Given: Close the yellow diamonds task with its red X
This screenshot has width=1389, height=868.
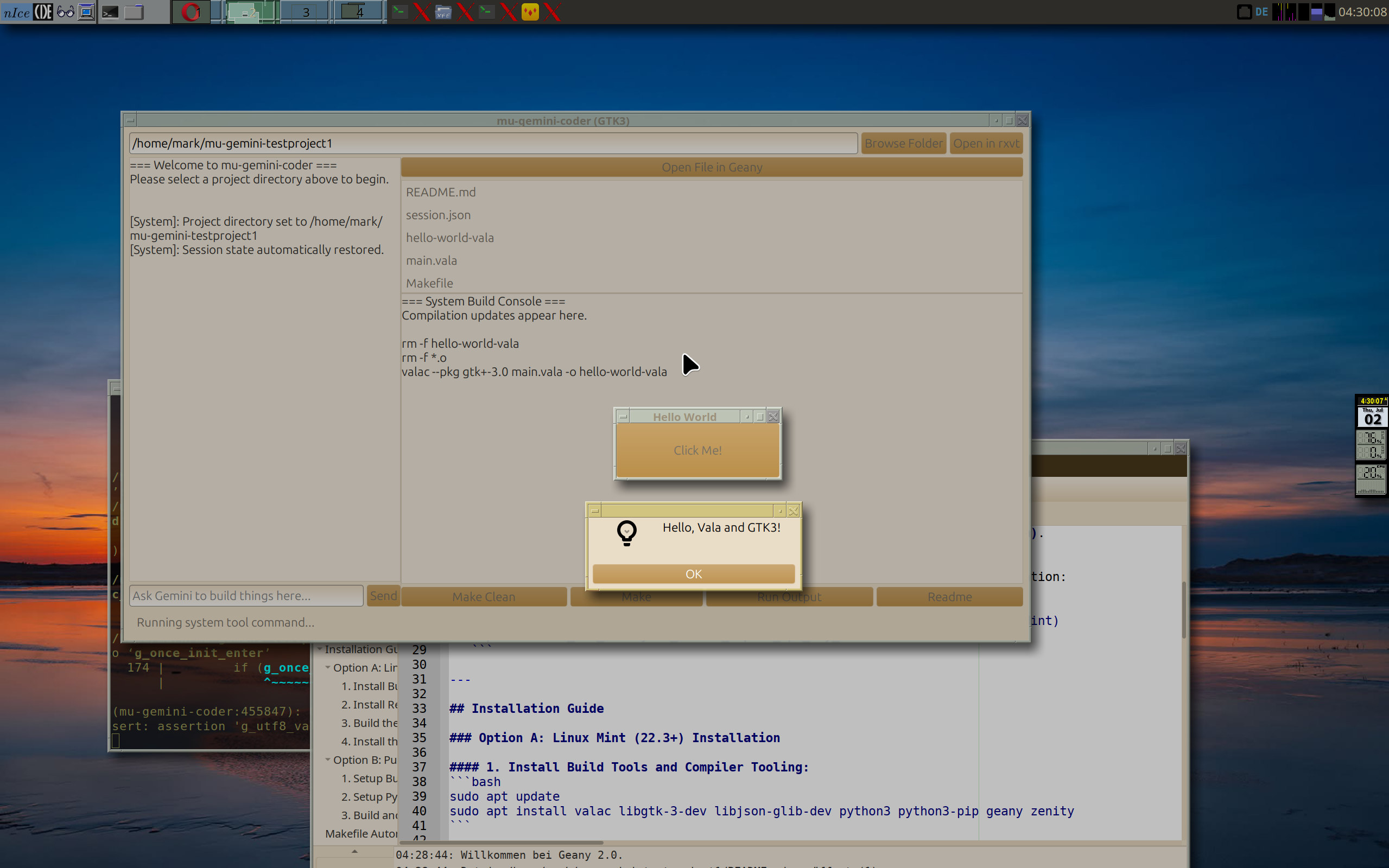Looking at the screenshot, I should point(552,11).
